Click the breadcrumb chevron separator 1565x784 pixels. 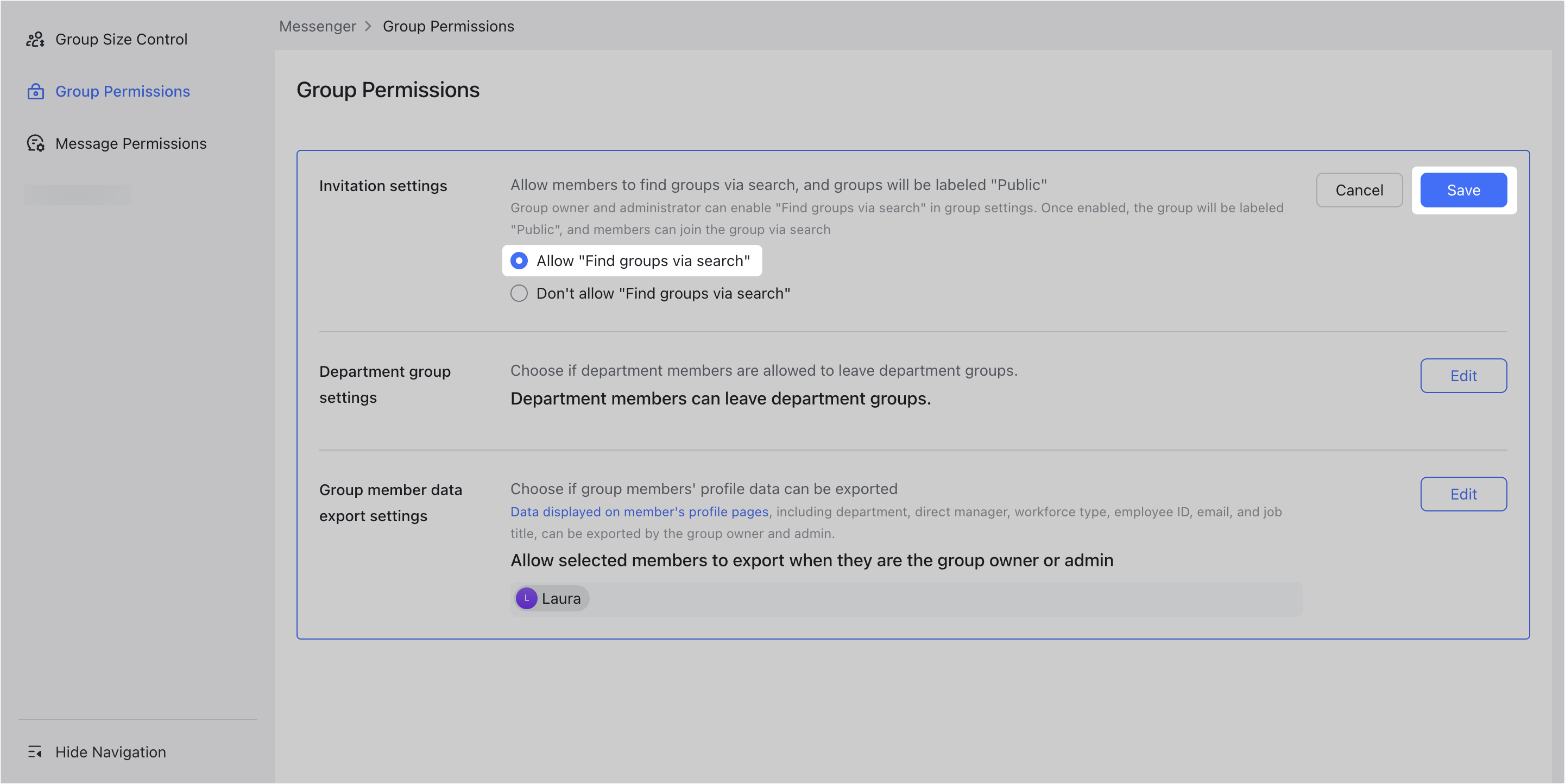tap(368, 26)
